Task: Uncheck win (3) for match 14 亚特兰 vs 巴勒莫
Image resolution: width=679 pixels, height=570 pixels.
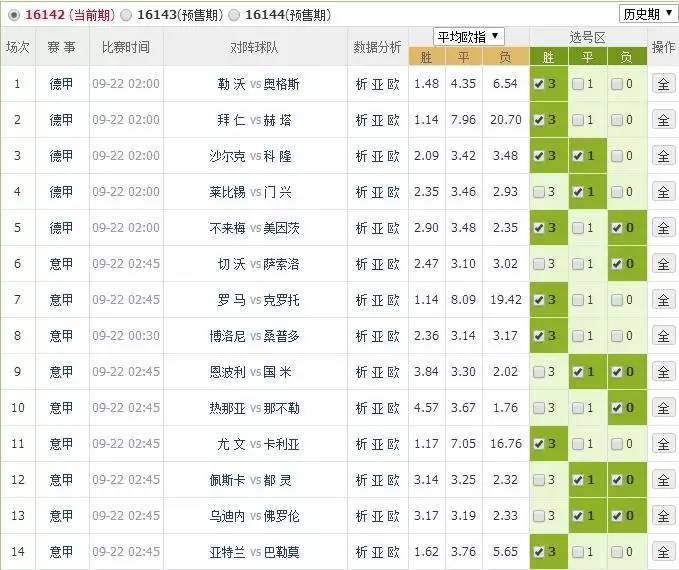Action: pyautogui.click(x=539, y=551)
